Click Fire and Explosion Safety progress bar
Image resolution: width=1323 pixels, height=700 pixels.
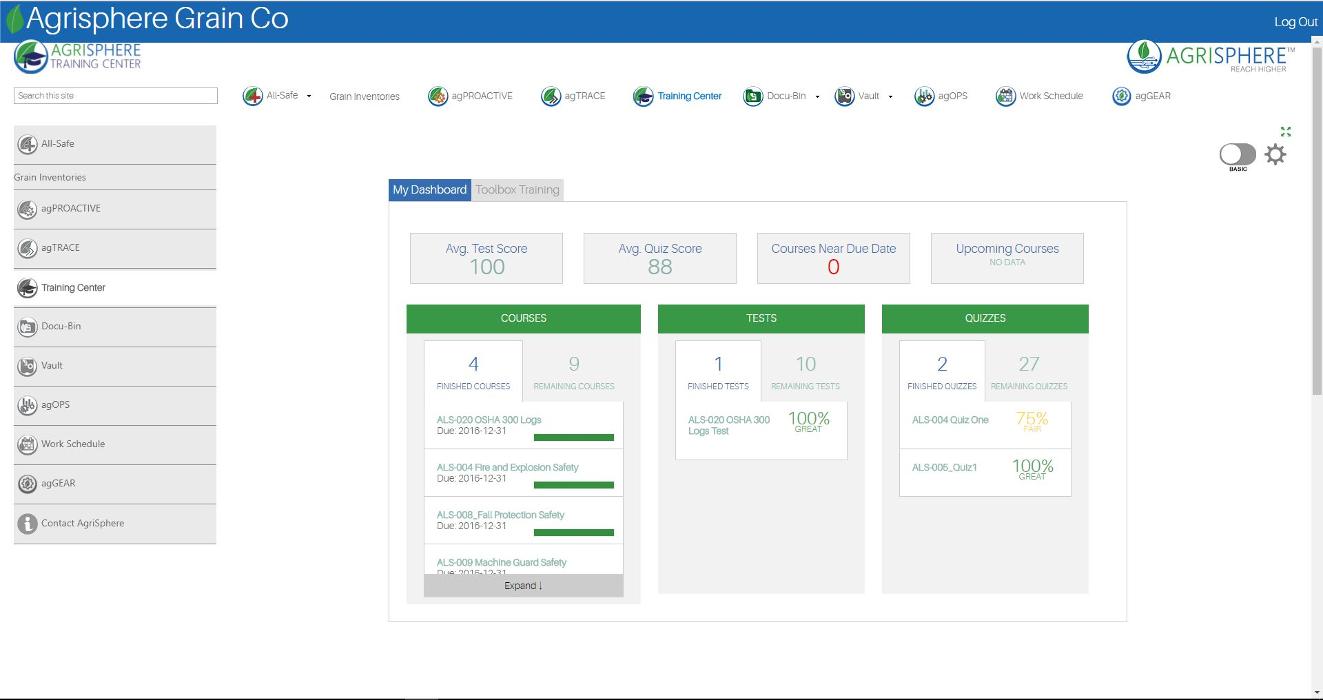pyautogui.click(x=574, y=485)
